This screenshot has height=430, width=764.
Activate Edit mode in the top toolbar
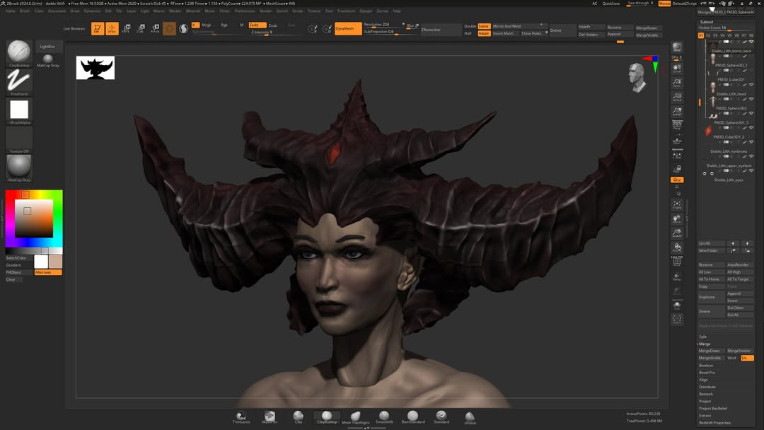click(97, 28)
